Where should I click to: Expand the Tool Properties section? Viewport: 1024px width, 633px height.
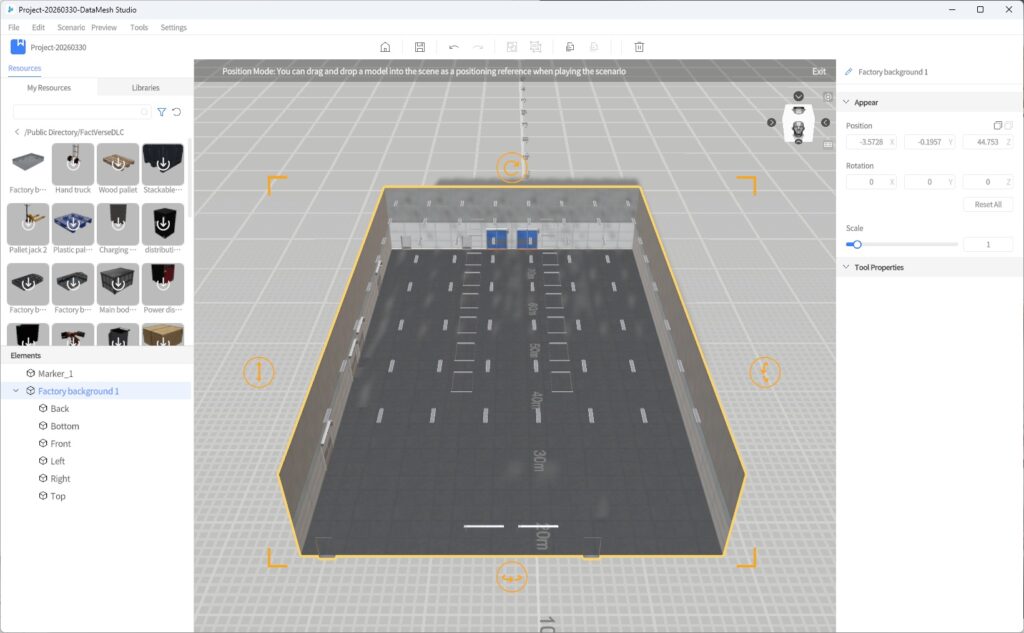[x=848, y=267]
